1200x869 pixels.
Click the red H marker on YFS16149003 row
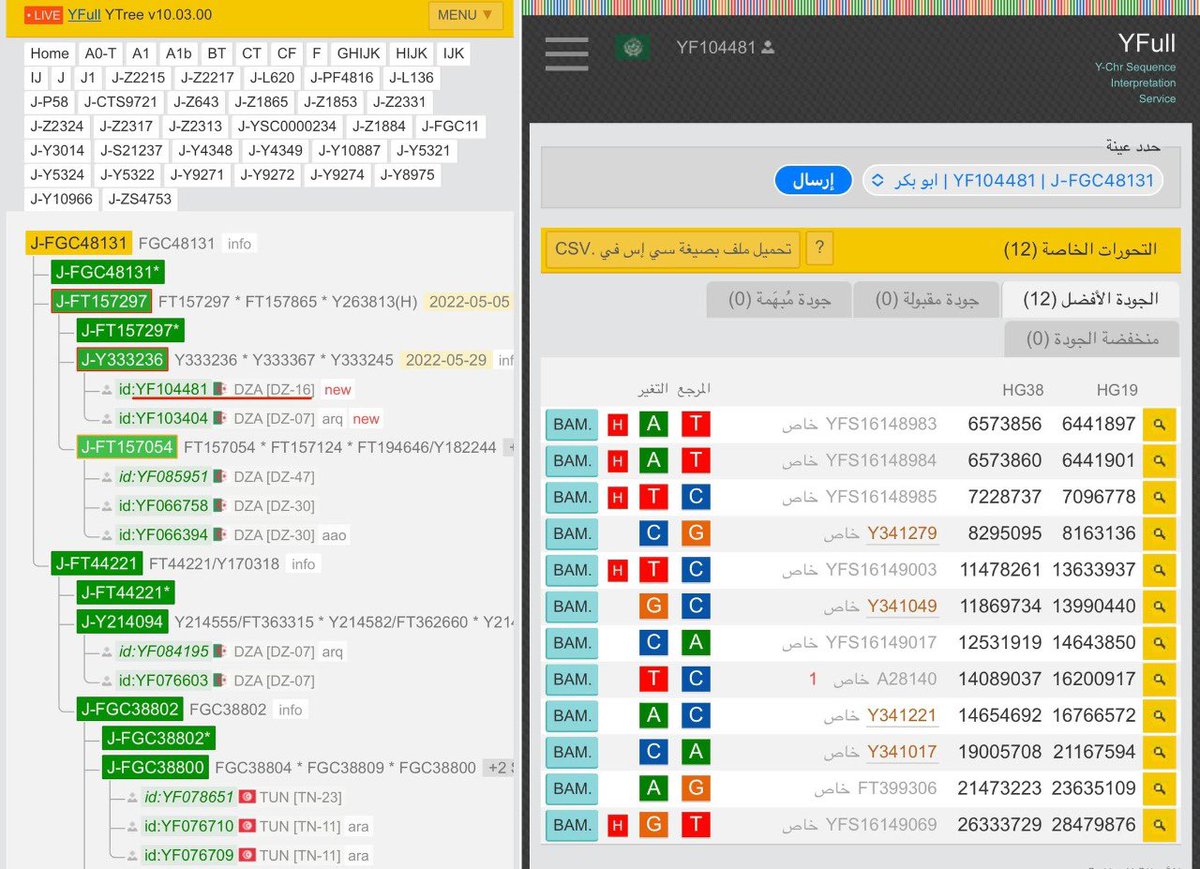pyautogui.click(x=618, y=571)
